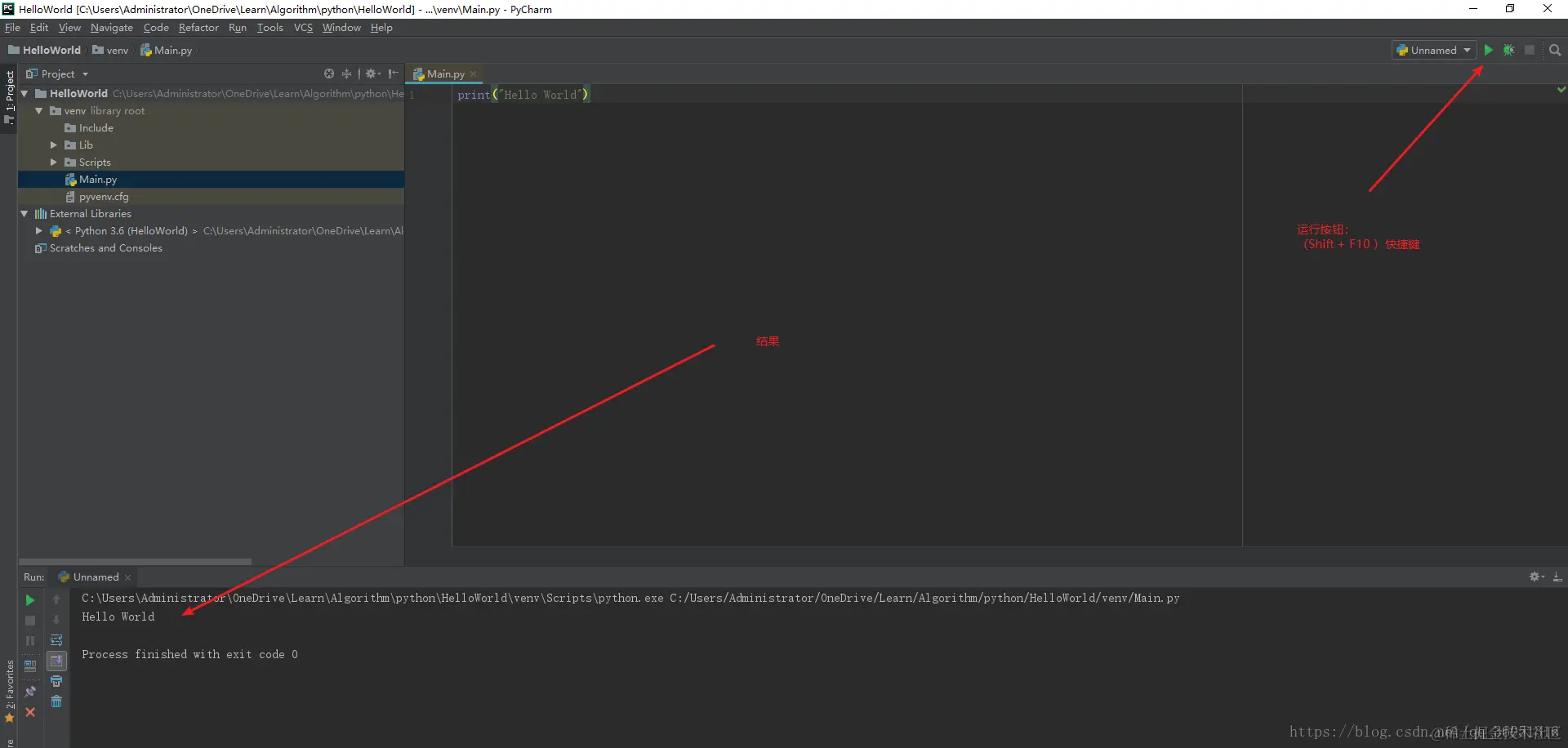Toggle pin tab in the Run panel

click(x=30, y=692)
